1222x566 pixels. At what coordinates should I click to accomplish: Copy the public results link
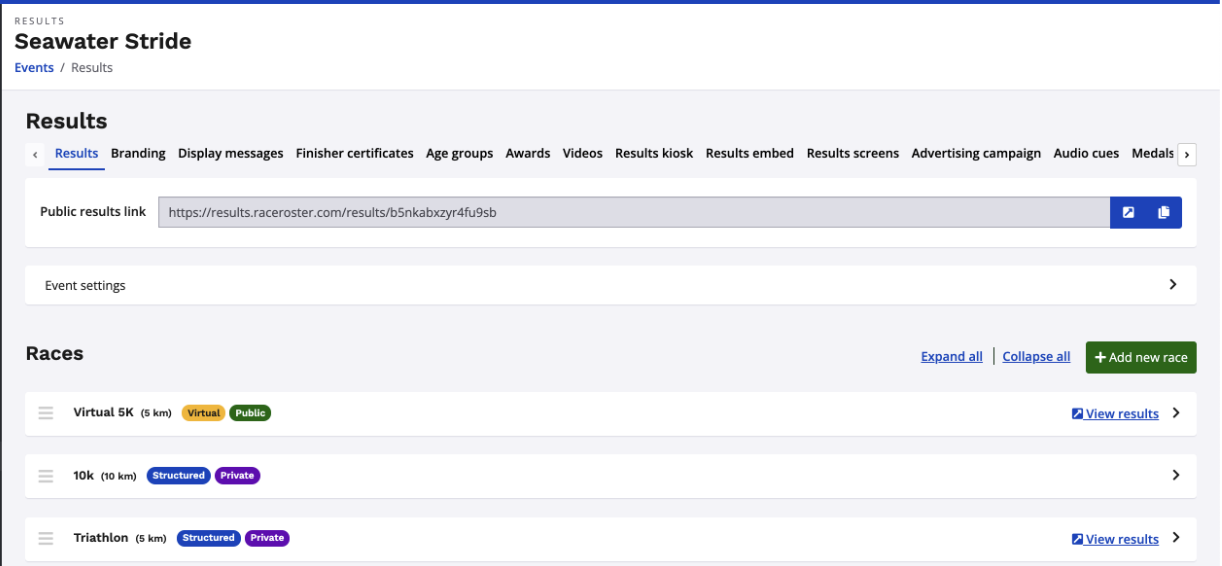click(x=1163, y=212)
